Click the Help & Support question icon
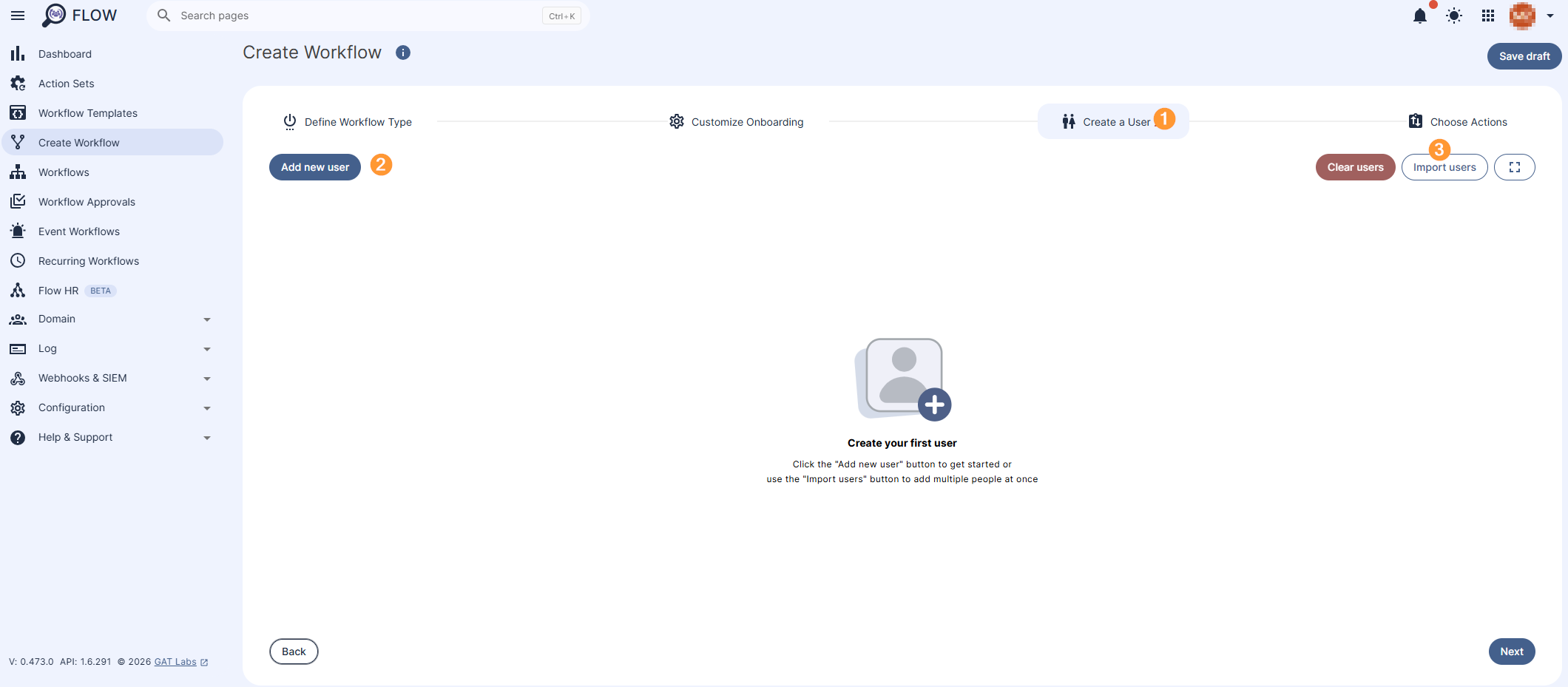 click(18, 438)
